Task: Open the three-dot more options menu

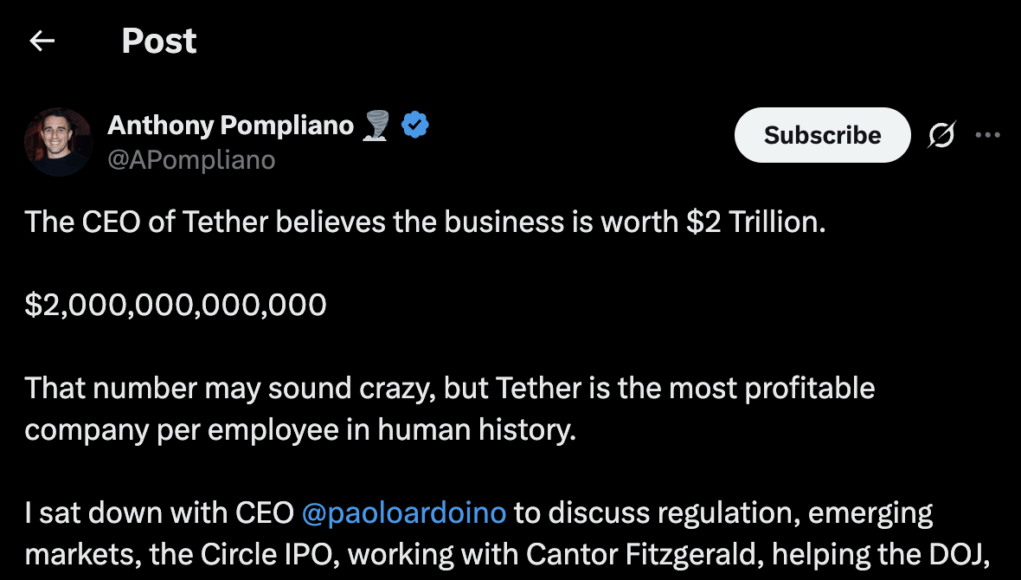Action: tap(988, 135)
